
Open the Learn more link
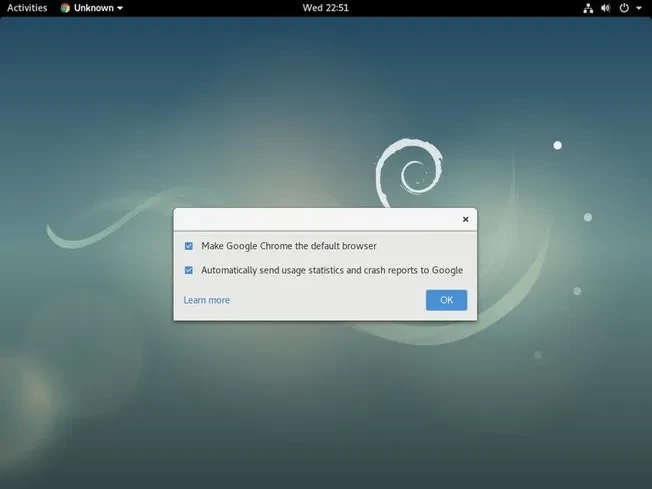(x=207, y=300)
